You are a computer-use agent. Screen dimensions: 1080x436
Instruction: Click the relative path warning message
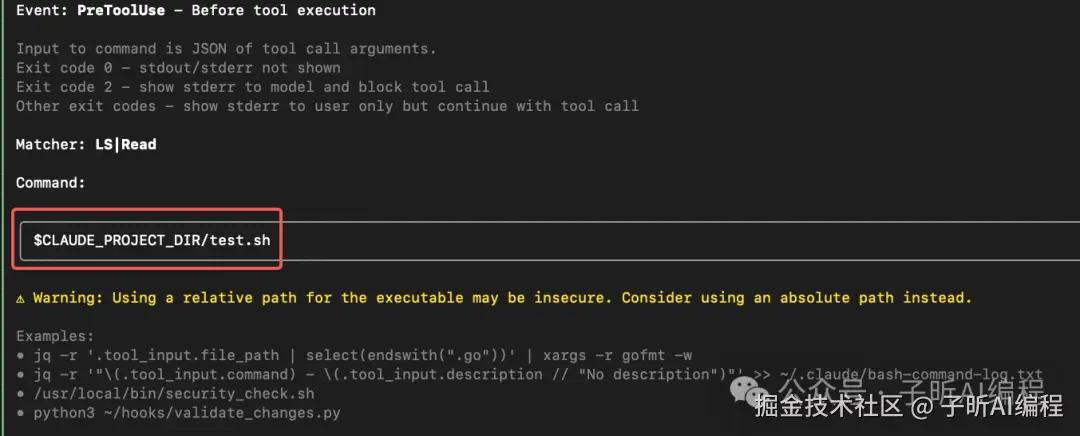pos(502,298)
